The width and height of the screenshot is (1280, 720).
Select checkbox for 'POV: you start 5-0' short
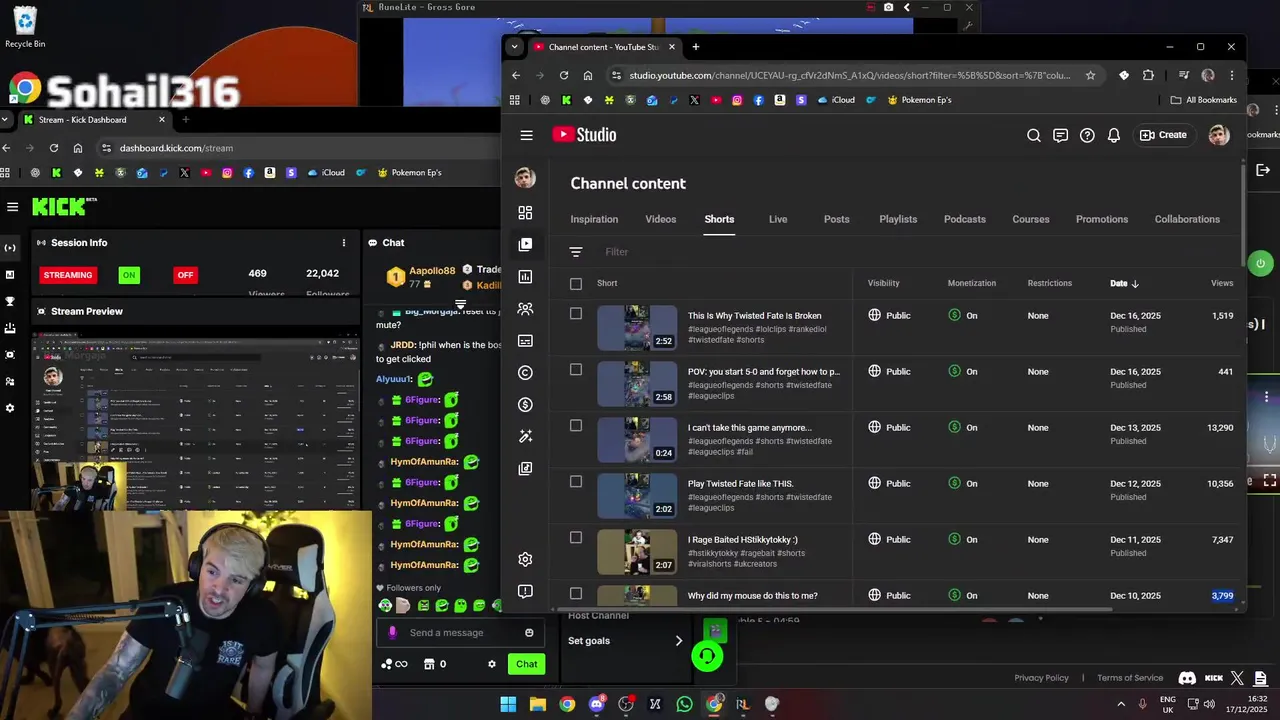576,370
